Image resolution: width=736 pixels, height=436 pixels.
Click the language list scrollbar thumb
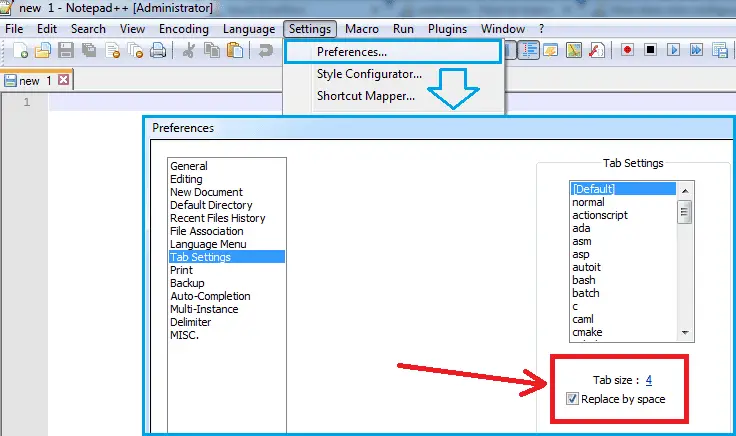(x=685, y=212)
